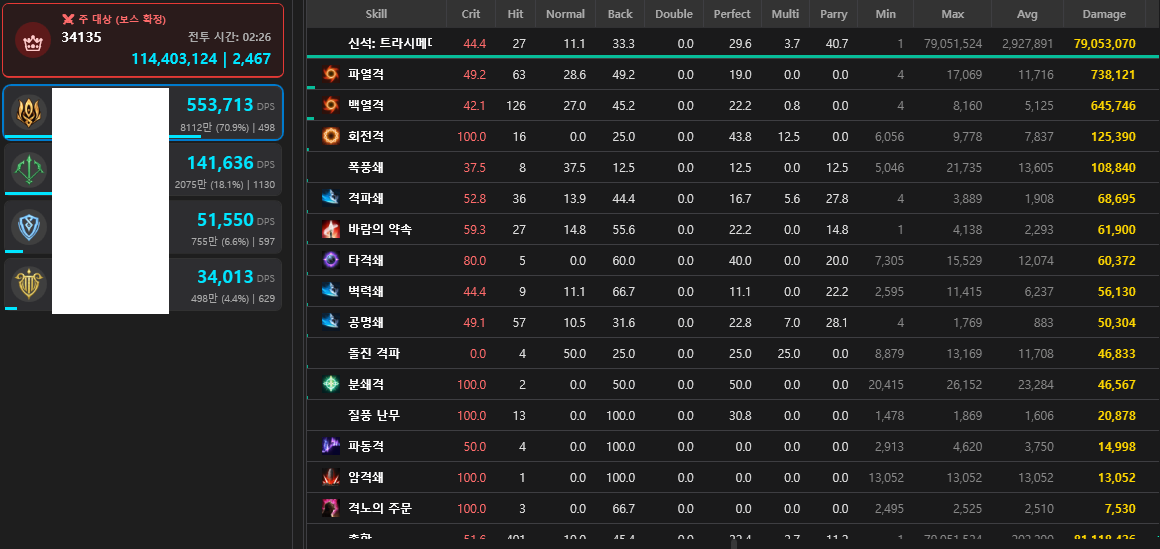Click the gold harp-like class icon of the 34,013 DPS player
This screenshot has width=1160, height=549.
pyautogui.click(x=28, y=285)
